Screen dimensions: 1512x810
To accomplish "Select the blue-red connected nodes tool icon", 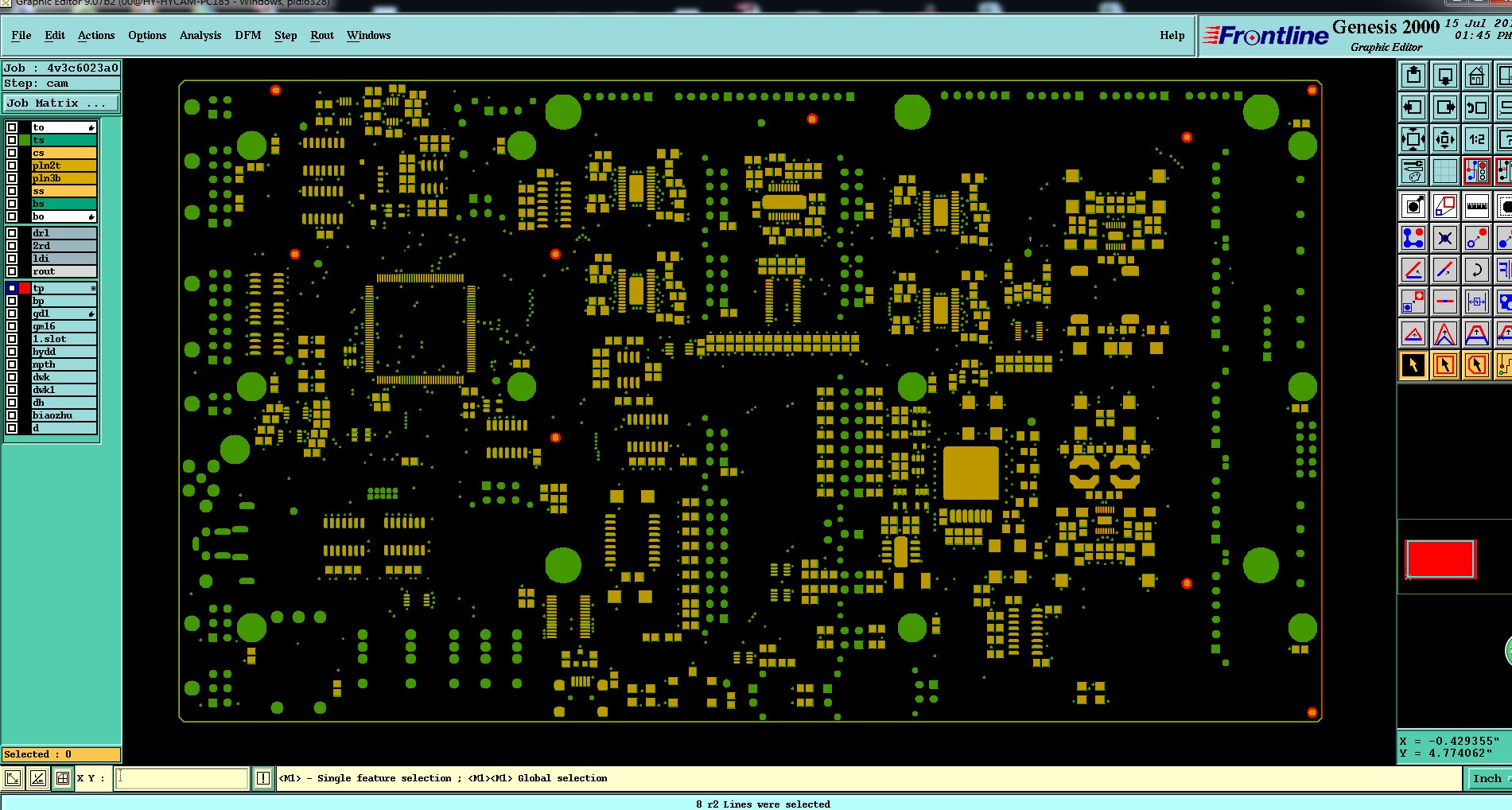I will [1413, 239].
